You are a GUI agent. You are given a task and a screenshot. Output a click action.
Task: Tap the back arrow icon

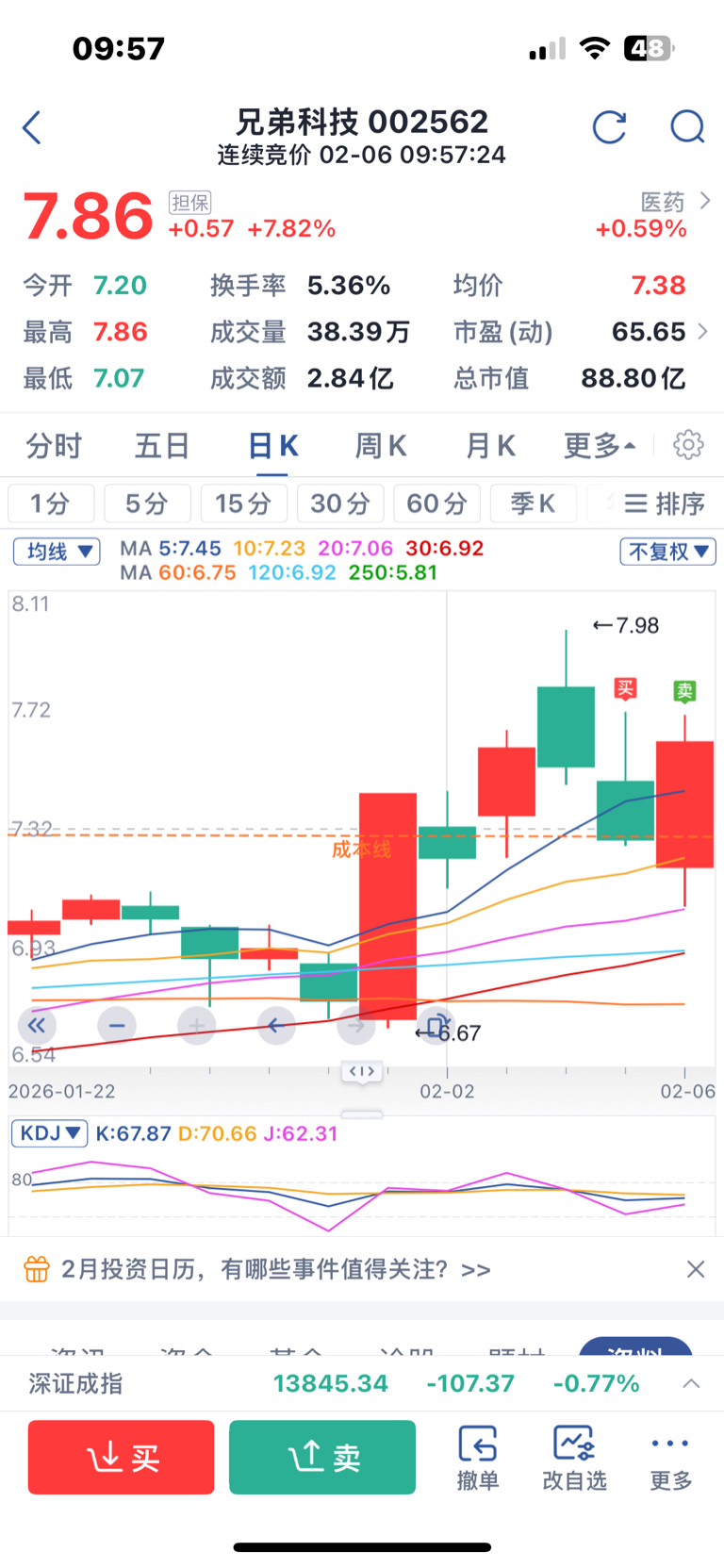(32, 127)
